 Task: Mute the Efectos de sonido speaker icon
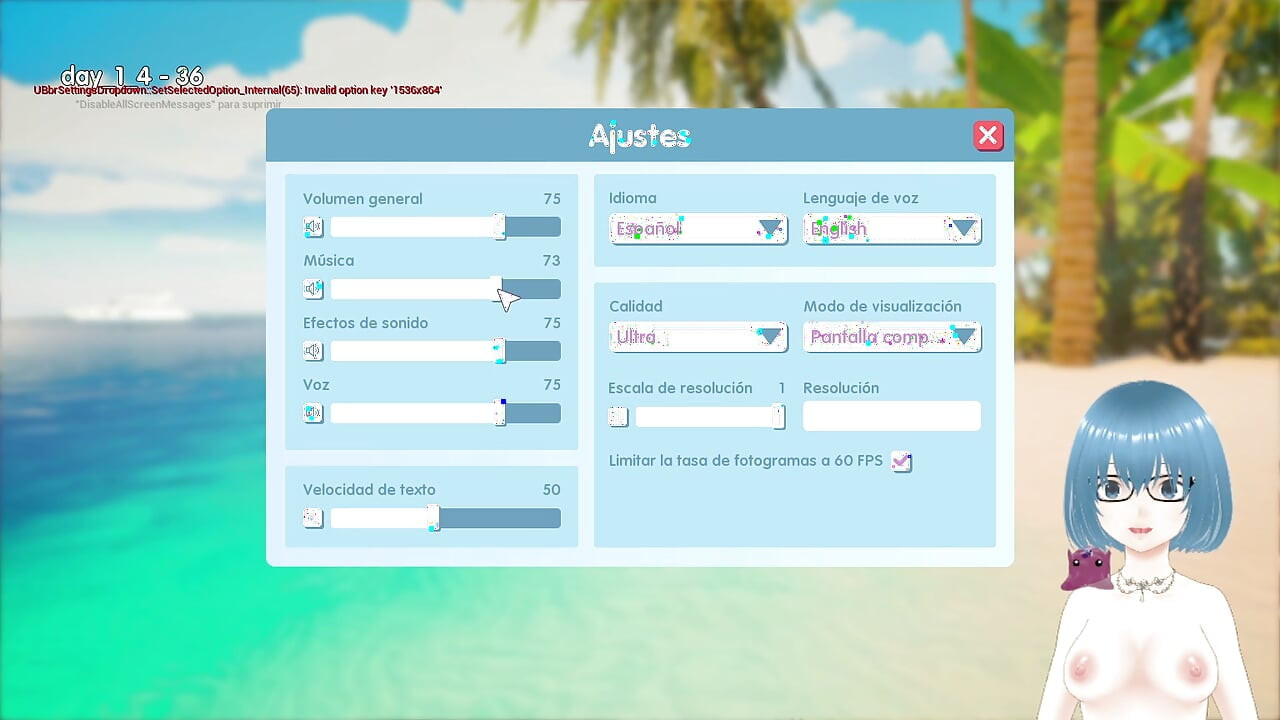pyautogui.click(x=313, y=351)
